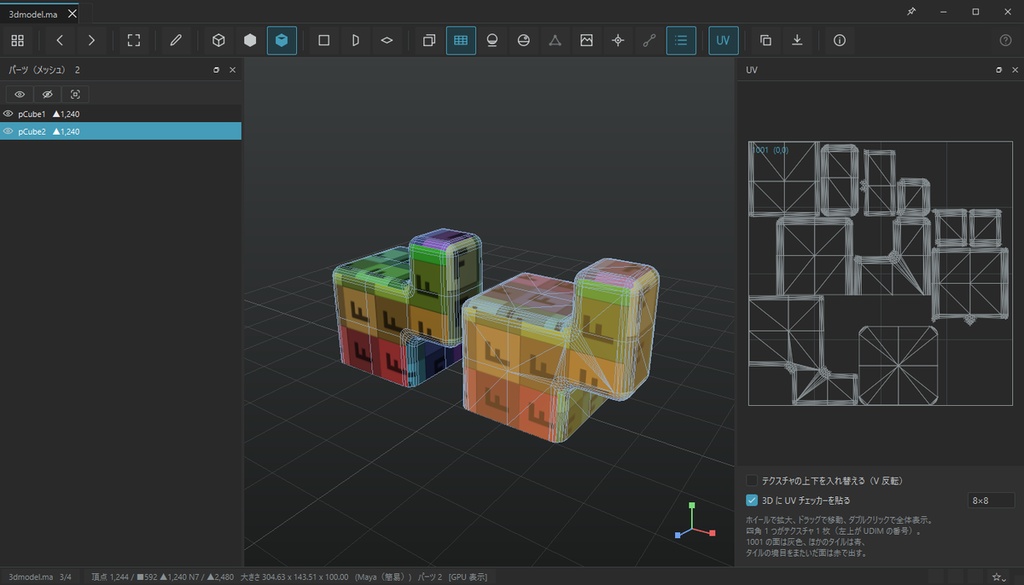Click the '3dmodel.ma 3/4' status bar text
1024x585 pixels.
point(40,577)
